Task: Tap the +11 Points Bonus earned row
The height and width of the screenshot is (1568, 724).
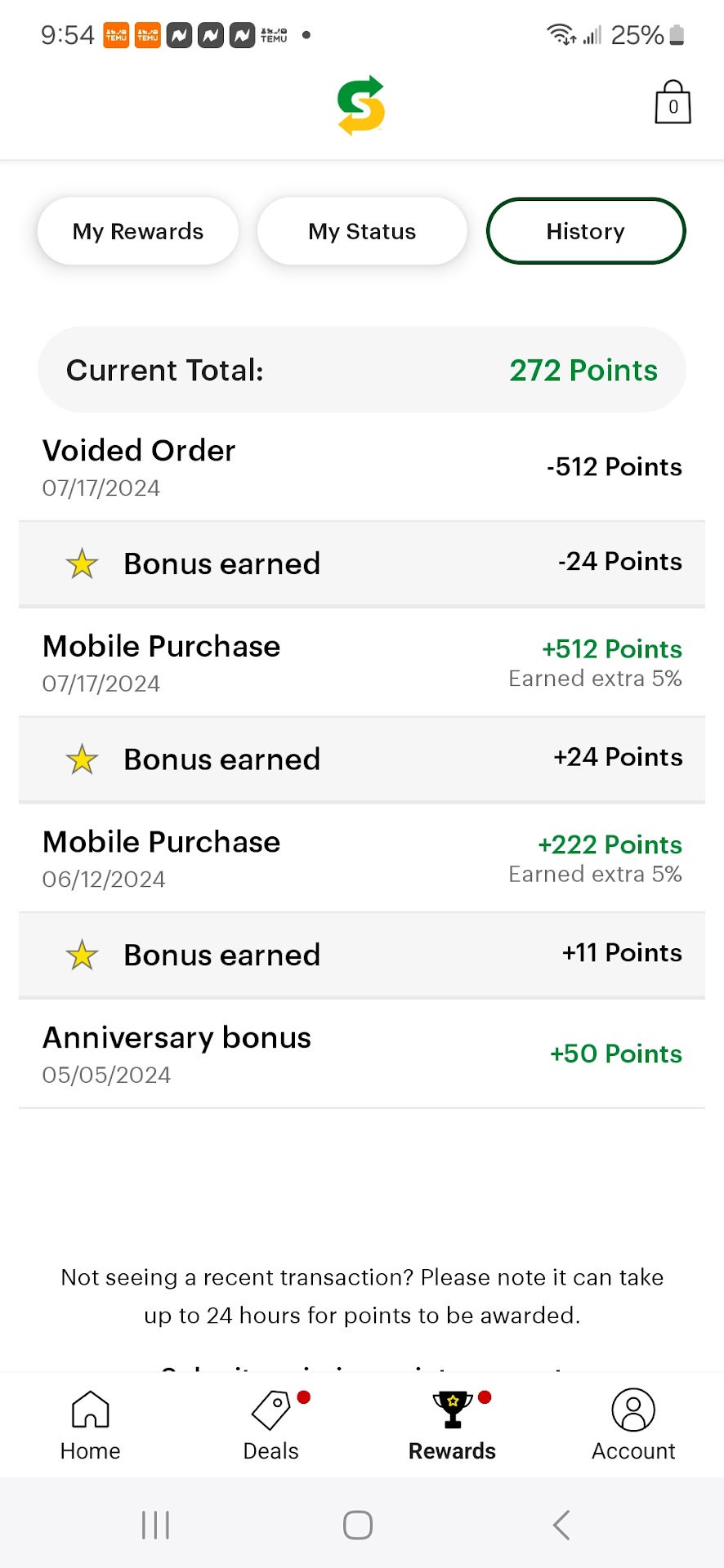Action: (361, 955)
